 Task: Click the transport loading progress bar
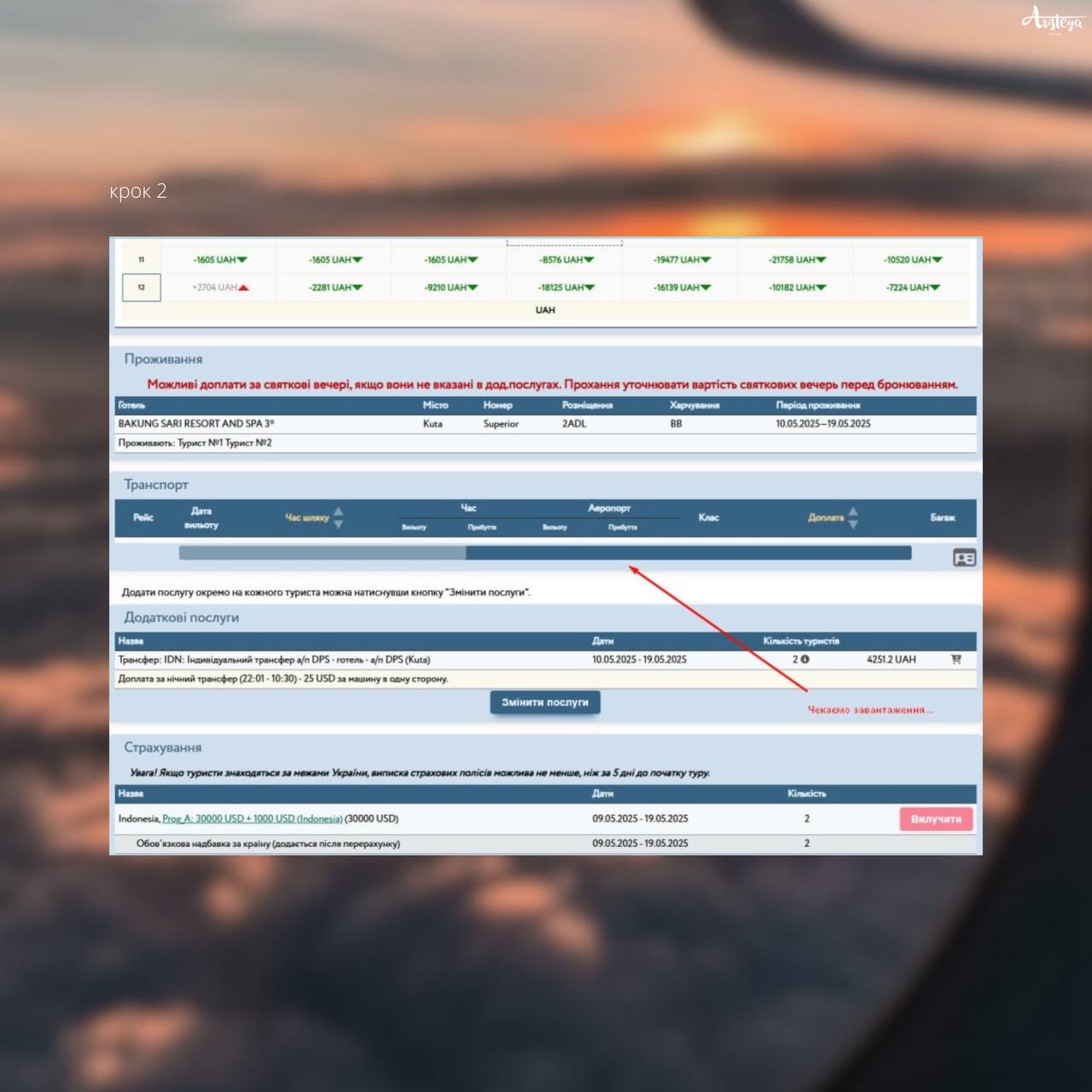544,553
